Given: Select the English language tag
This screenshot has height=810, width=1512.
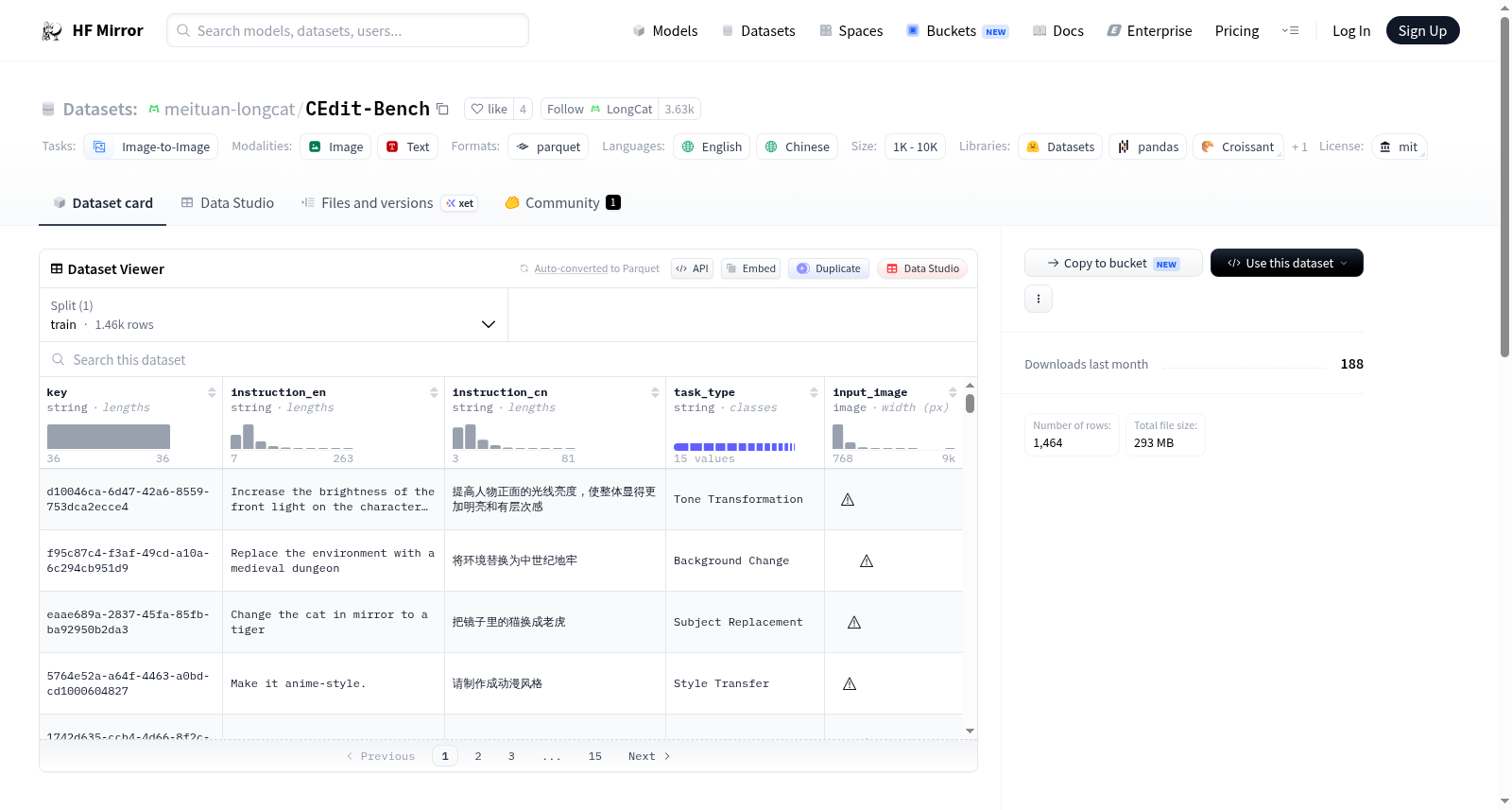Looking at the screenshot, I should [712, 146].
